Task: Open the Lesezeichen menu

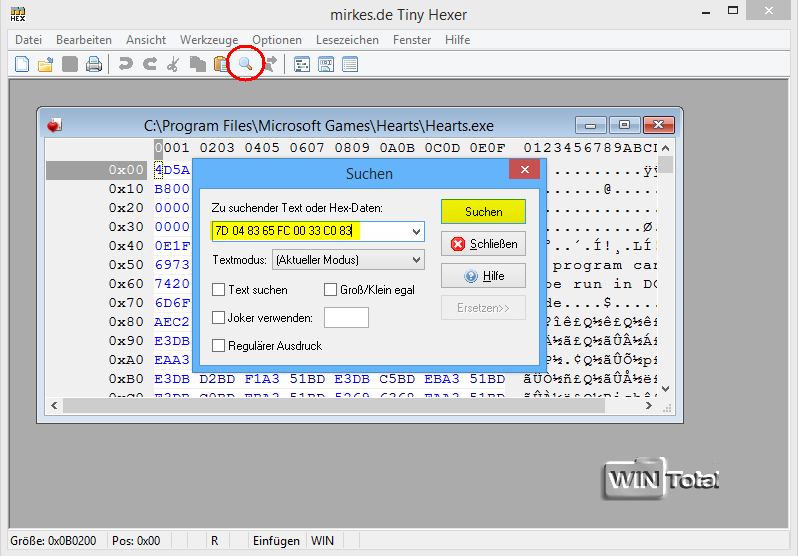Action: click(347, 40)
